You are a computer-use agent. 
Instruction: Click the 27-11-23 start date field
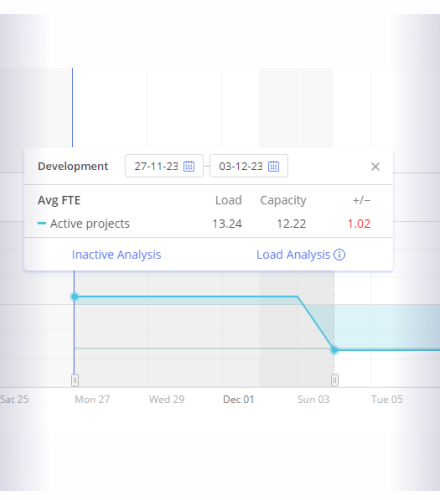[164, 166]
